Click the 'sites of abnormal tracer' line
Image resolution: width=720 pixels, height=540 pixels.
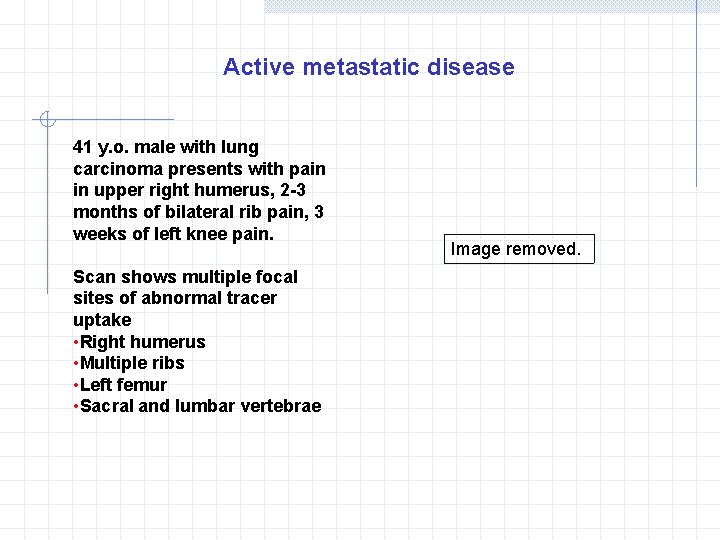click(175, 298)
